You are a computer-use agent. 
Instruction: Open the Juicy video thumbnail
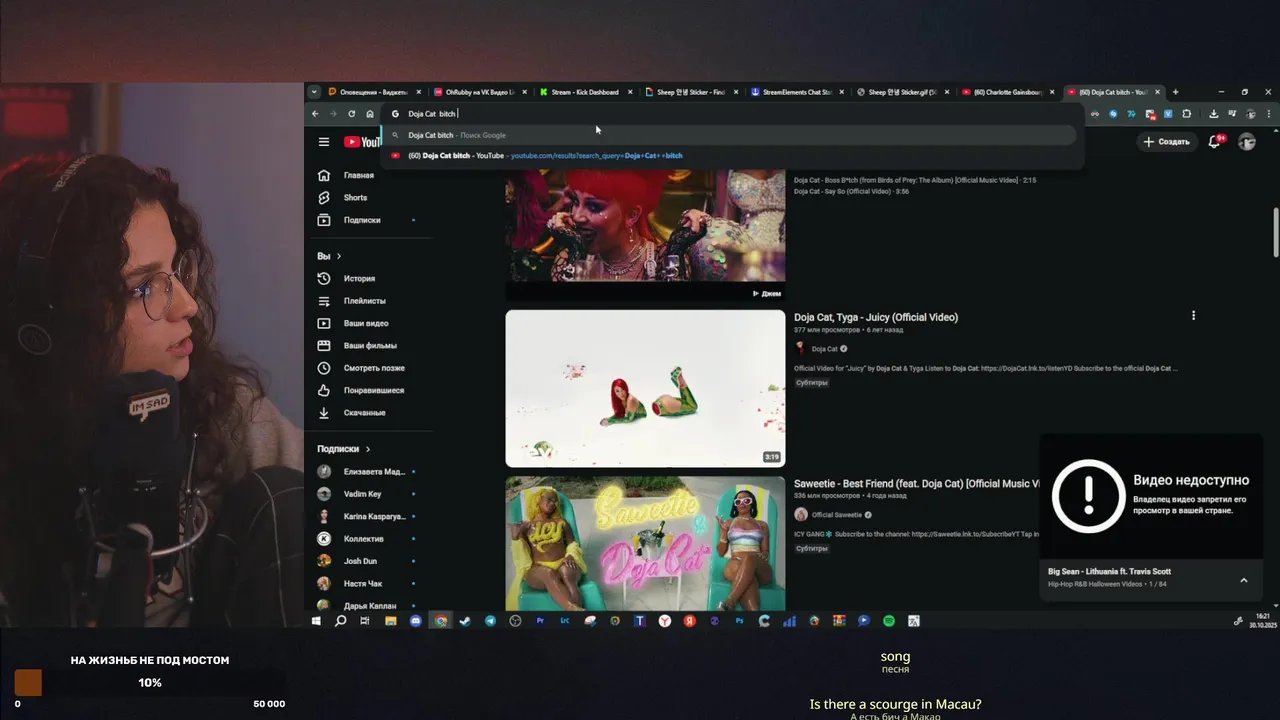pyautogui.click(x=645, y=388)
